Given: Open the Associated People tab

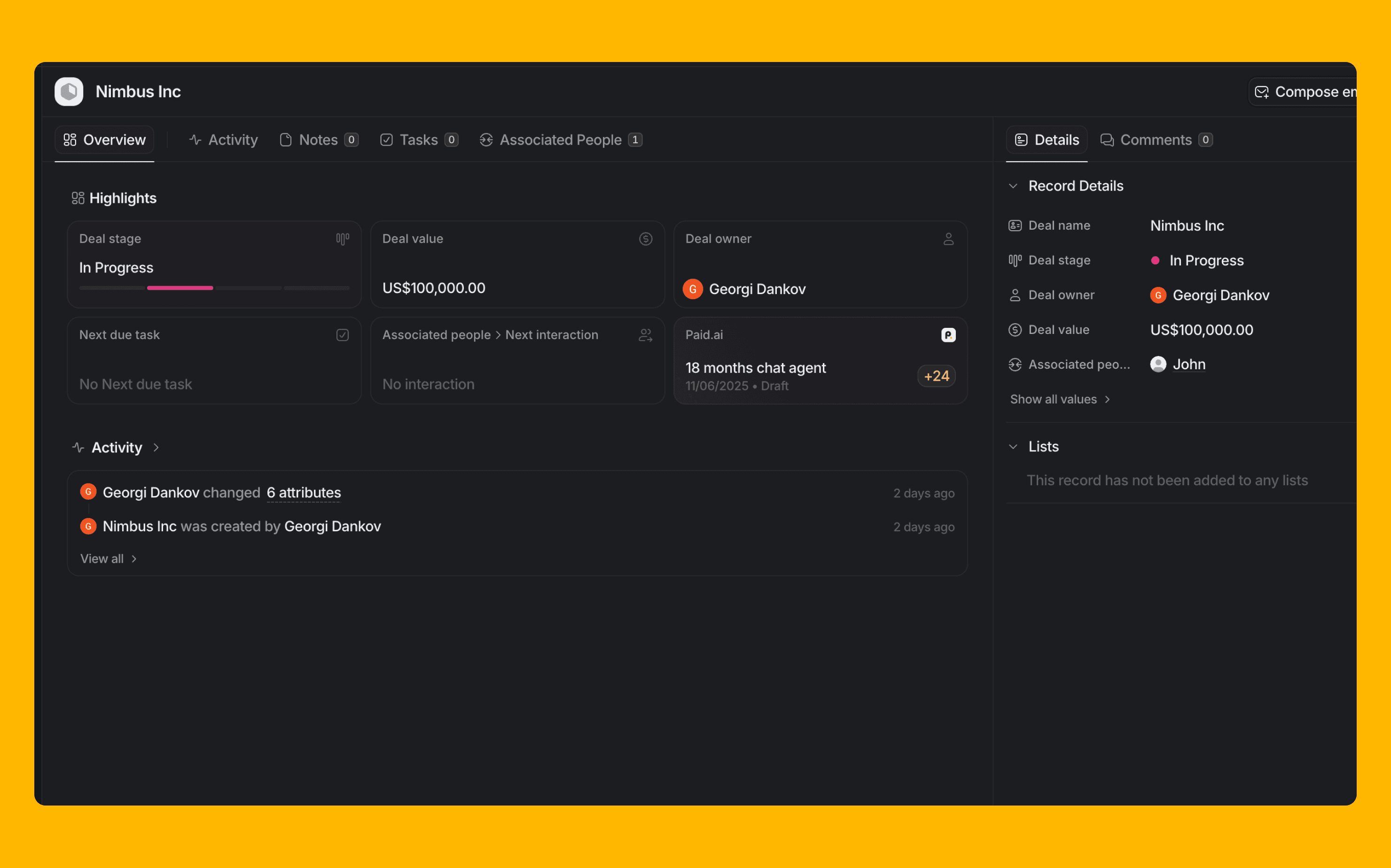Looking at the screenshot, I should tap(560, 139).
